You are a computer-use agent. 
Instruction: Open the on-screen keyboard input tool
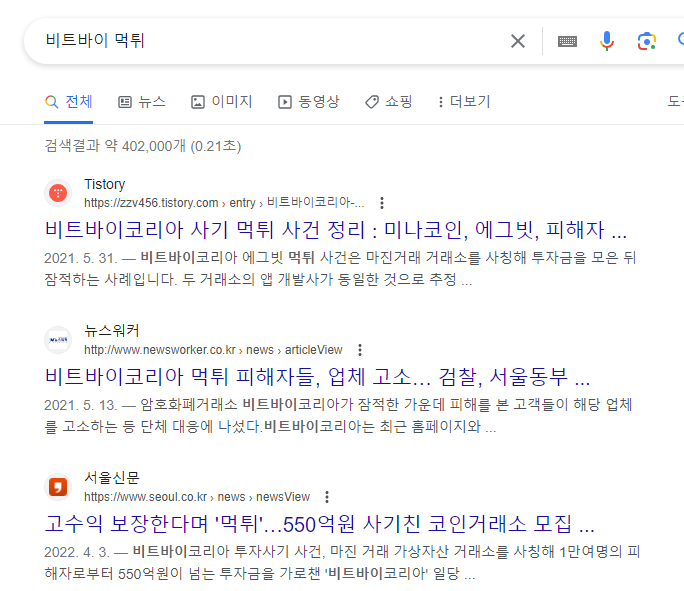pos(567,41)
